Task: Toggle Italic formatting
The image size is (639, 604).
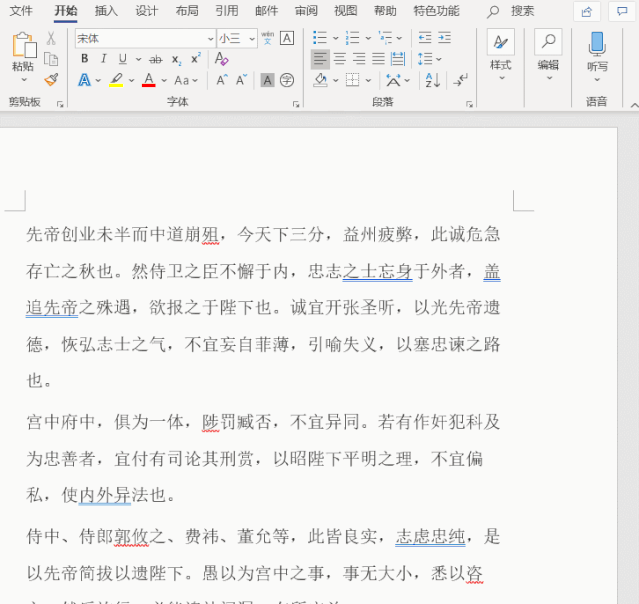Action: coord(103,59)
